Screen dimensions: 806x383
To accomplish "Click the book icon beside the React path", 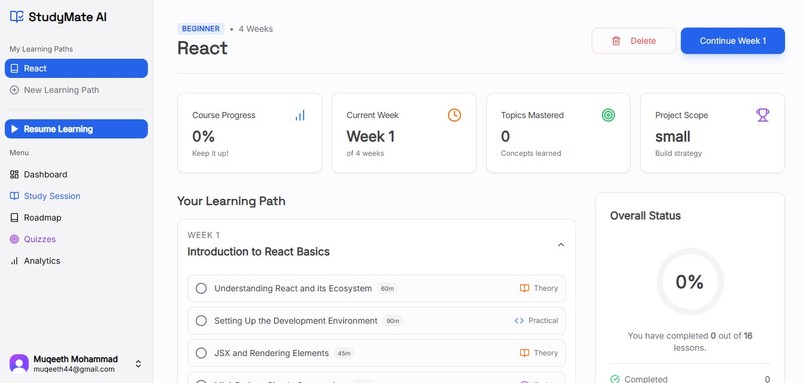I will (x=14, y=68).
